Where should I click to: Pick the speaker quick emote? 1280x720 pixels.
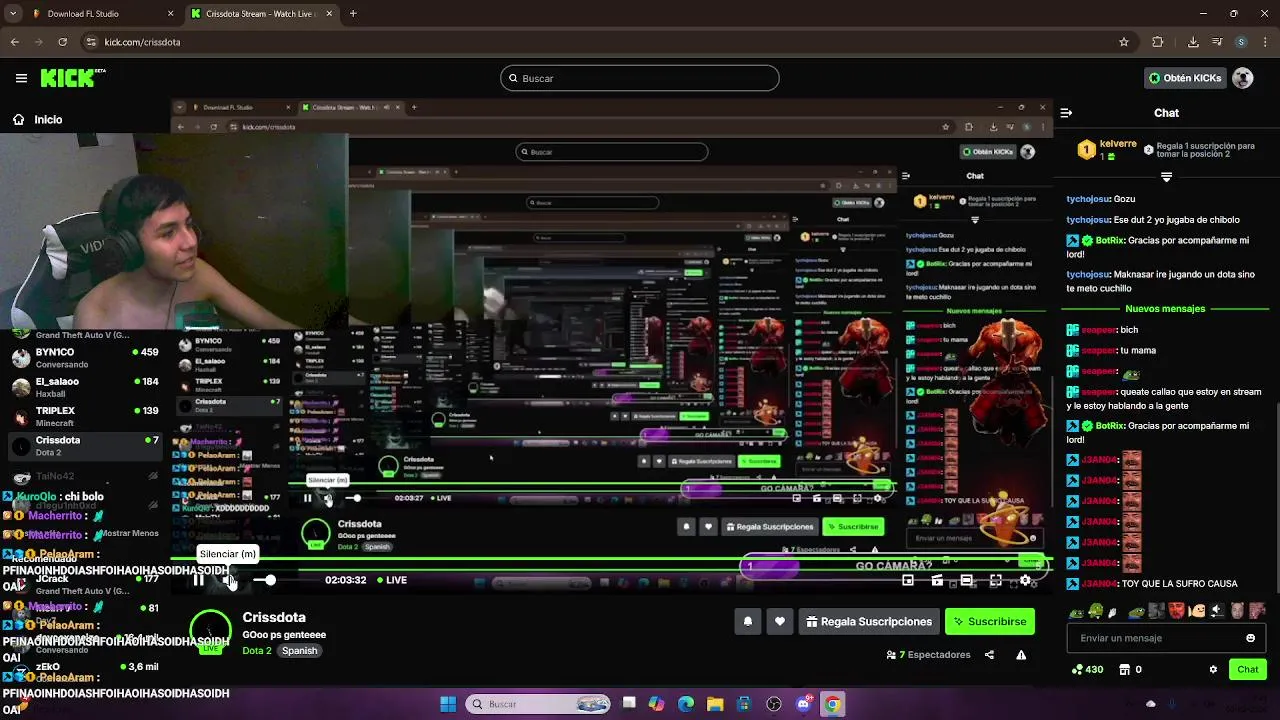click(1219, 611)
